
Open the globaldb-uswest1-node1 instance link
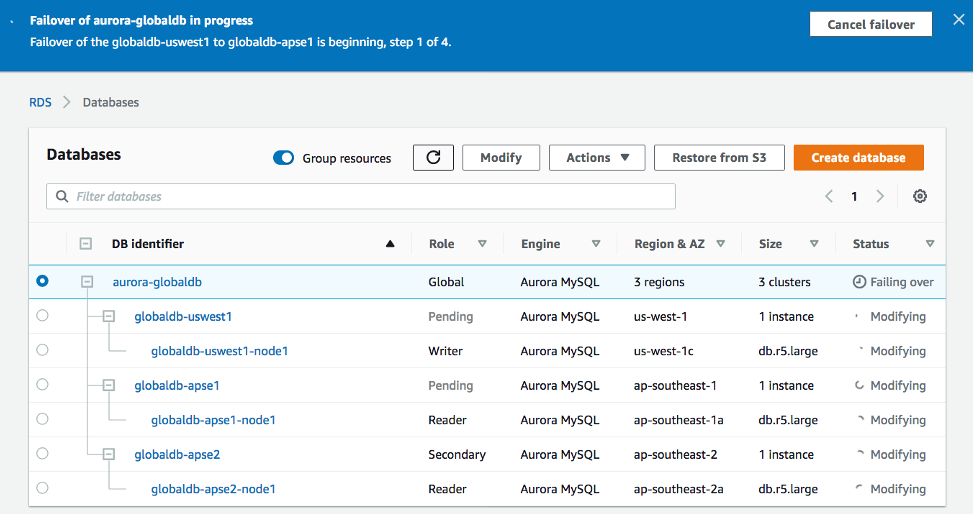[220, 351]
